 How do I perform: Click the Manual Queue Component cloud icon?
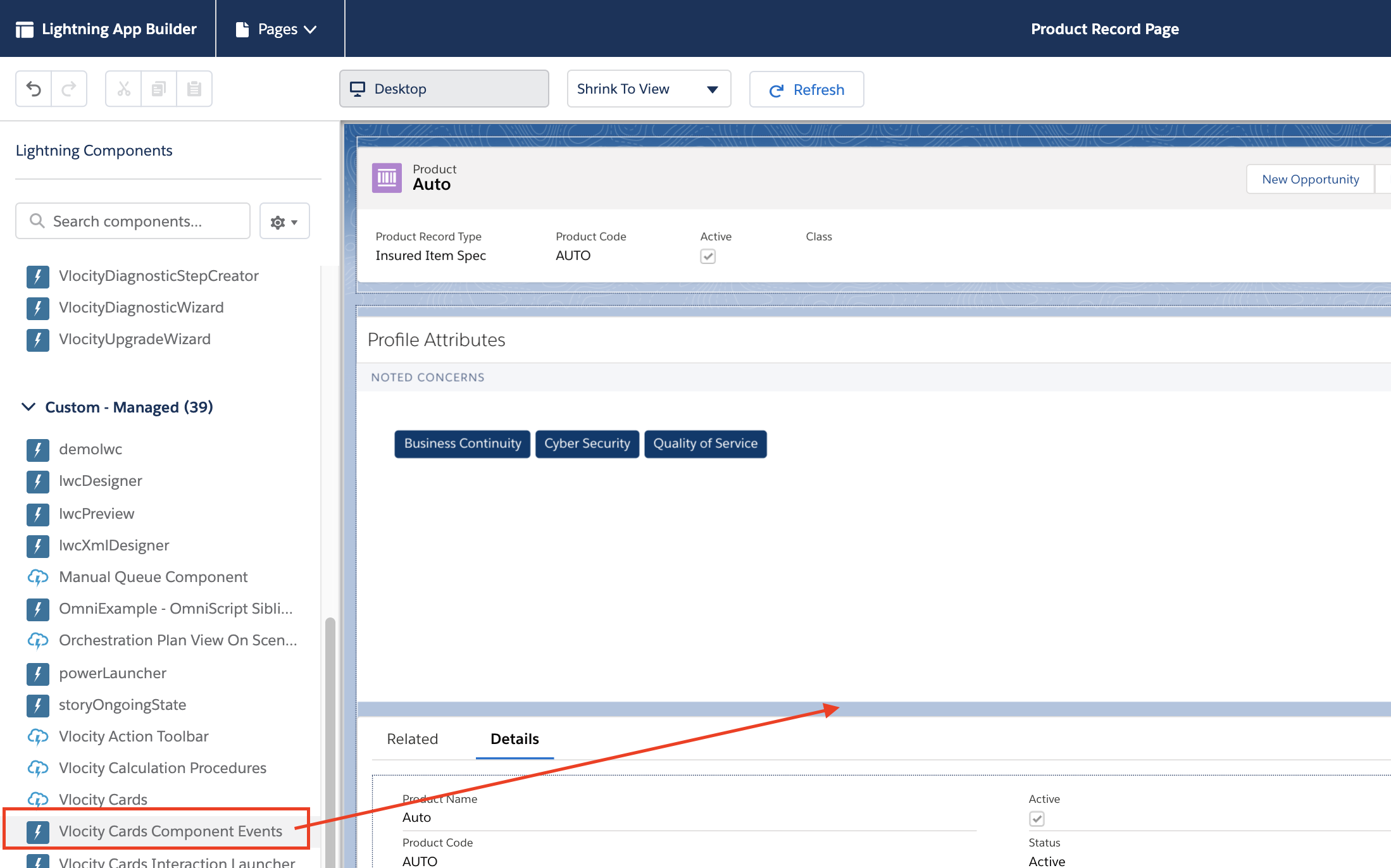pos(38,577)
